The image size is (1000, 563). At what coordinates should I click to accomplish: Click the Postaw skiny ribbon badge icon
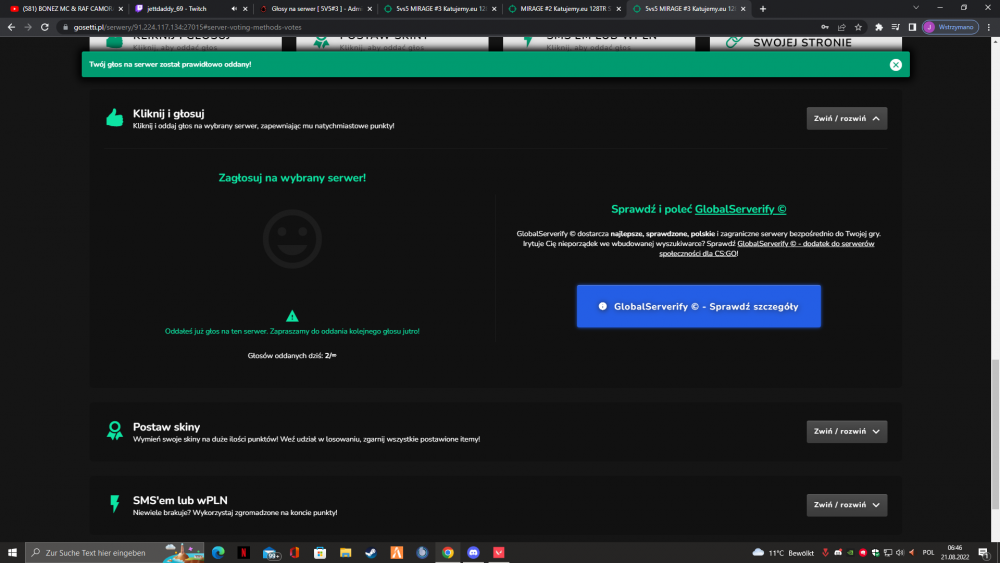(x=115, y=430)
